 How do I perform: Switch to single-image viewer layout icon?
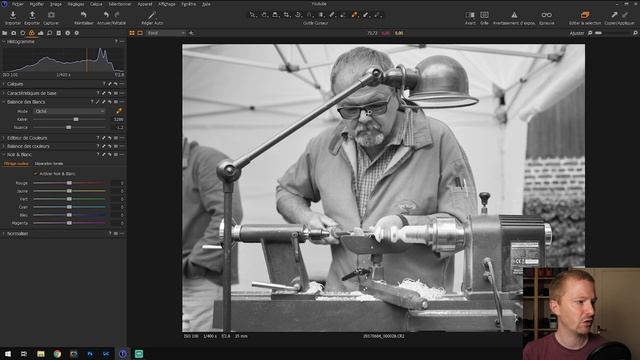click(140, 33)
